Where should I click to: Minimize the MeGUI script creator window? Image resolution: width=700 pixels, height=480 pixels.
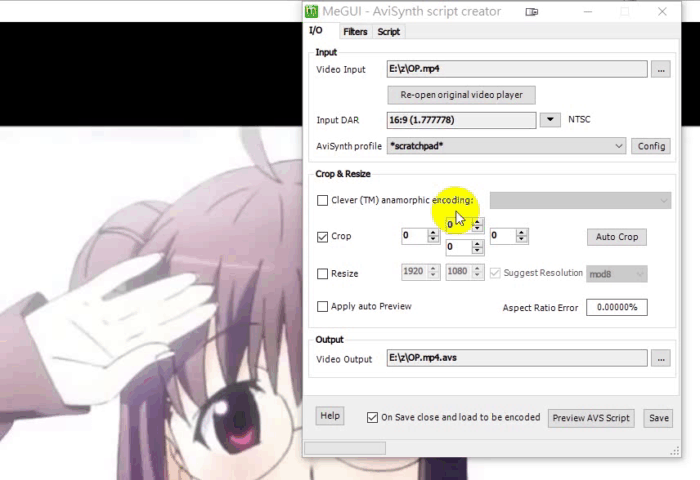(588, 12)
